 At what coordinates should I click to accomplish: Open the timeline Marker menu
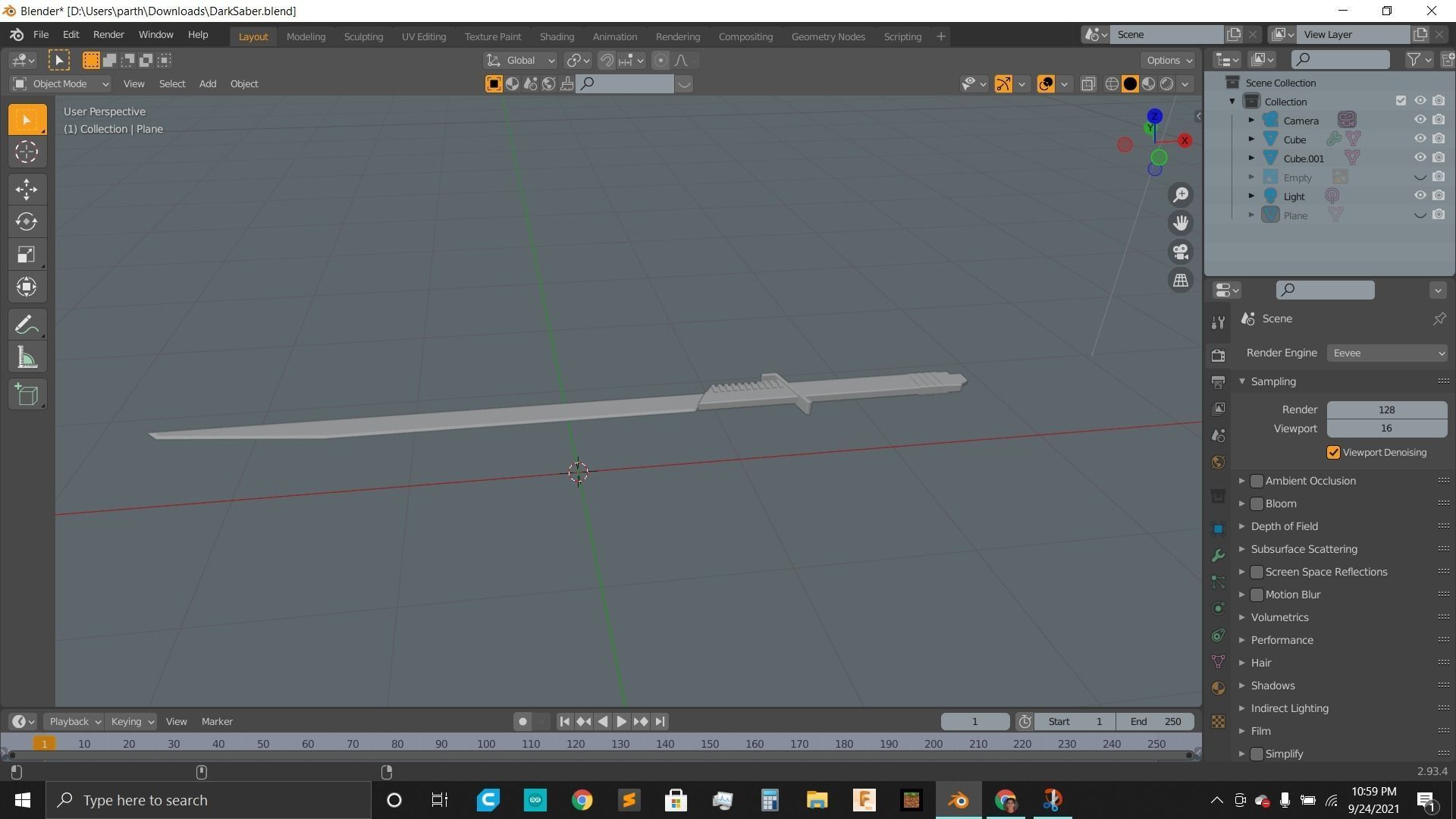217,722
